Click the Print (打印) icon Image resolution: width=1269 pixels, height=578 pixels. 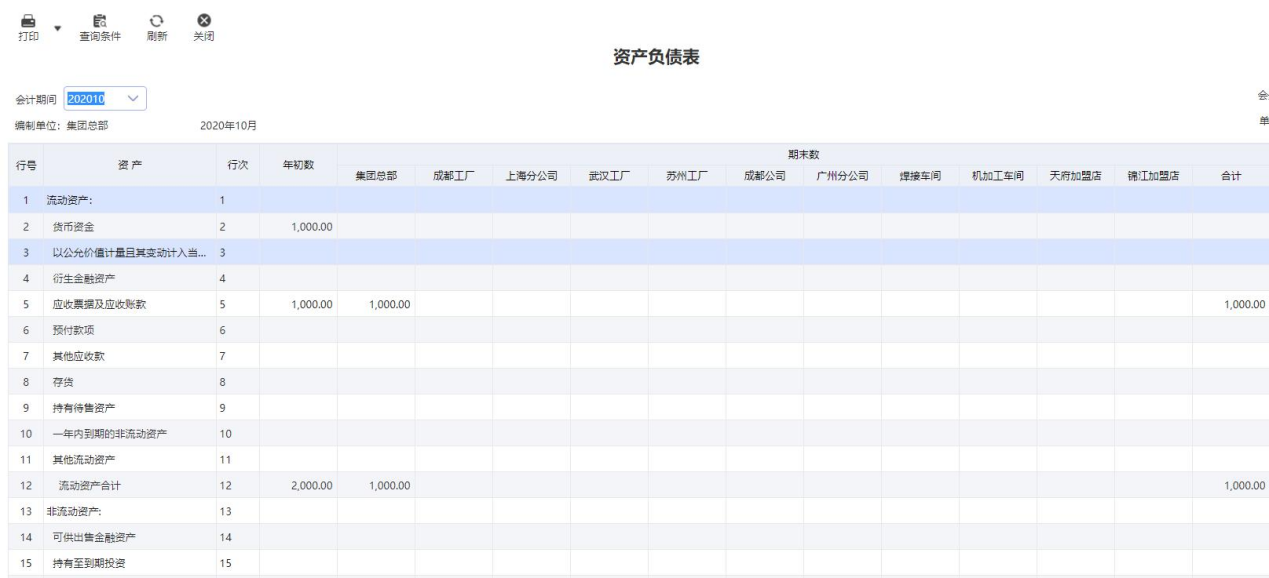pyautogui.click(x=28, y=20)
